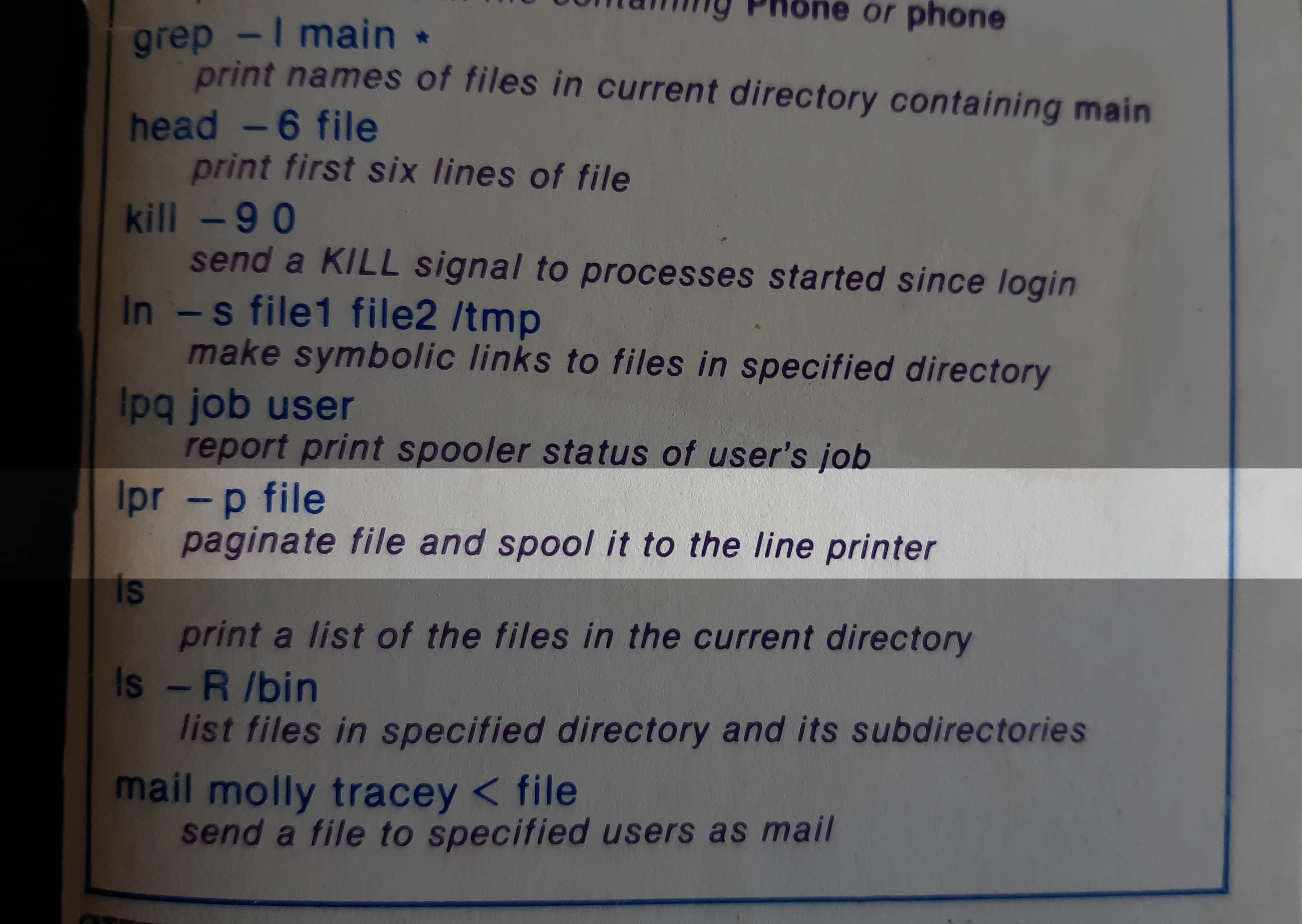The width and height of the screenshot is (1302, 924).
Task: Scroll down to view more commands
Action: coord(651,900)
